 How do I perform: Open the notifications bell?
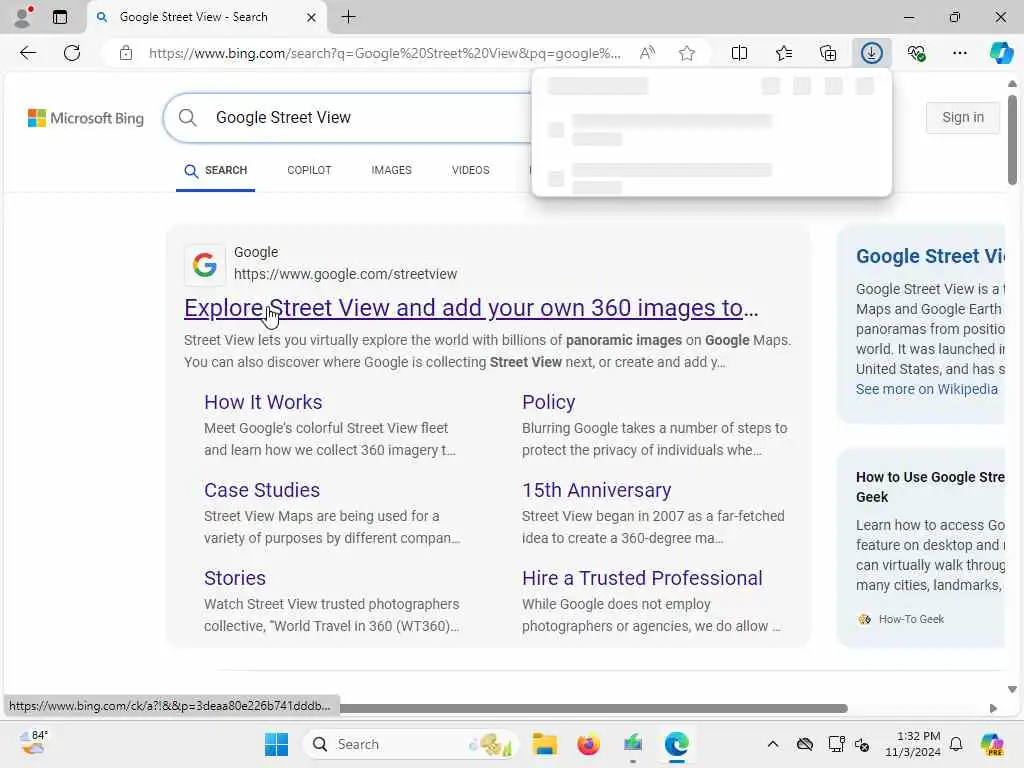point(956,744)
